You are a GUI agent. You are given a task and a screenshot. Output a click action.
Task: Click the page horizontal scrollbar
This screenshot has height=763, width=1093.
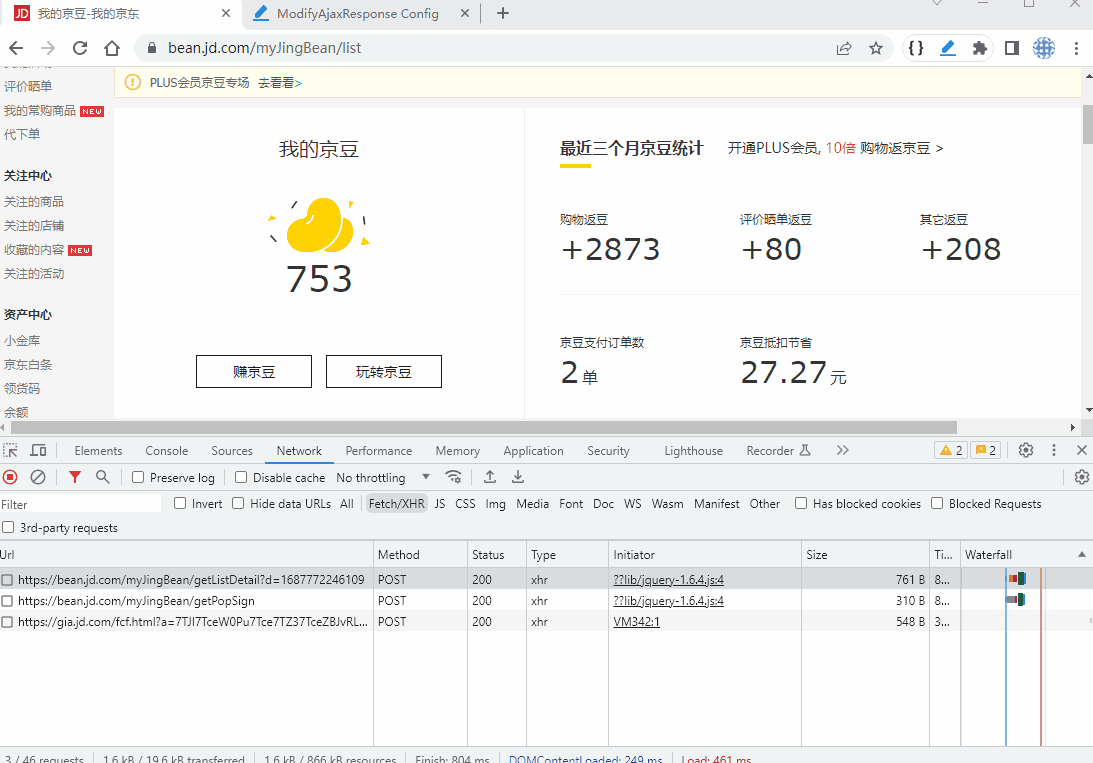pos(484,427)
